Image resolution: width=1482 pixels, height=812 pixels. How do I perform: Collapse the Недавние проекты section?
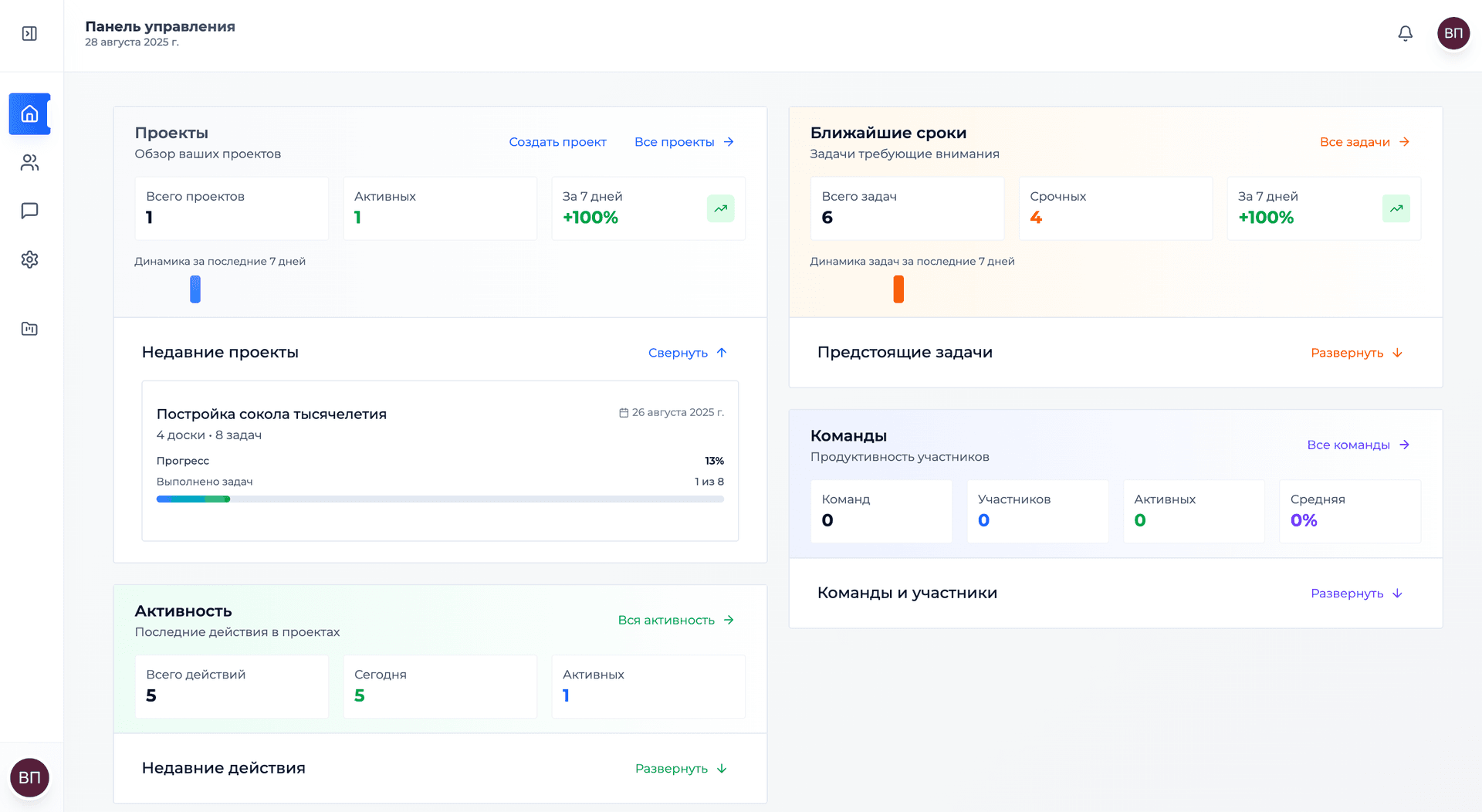click(688, 353)
